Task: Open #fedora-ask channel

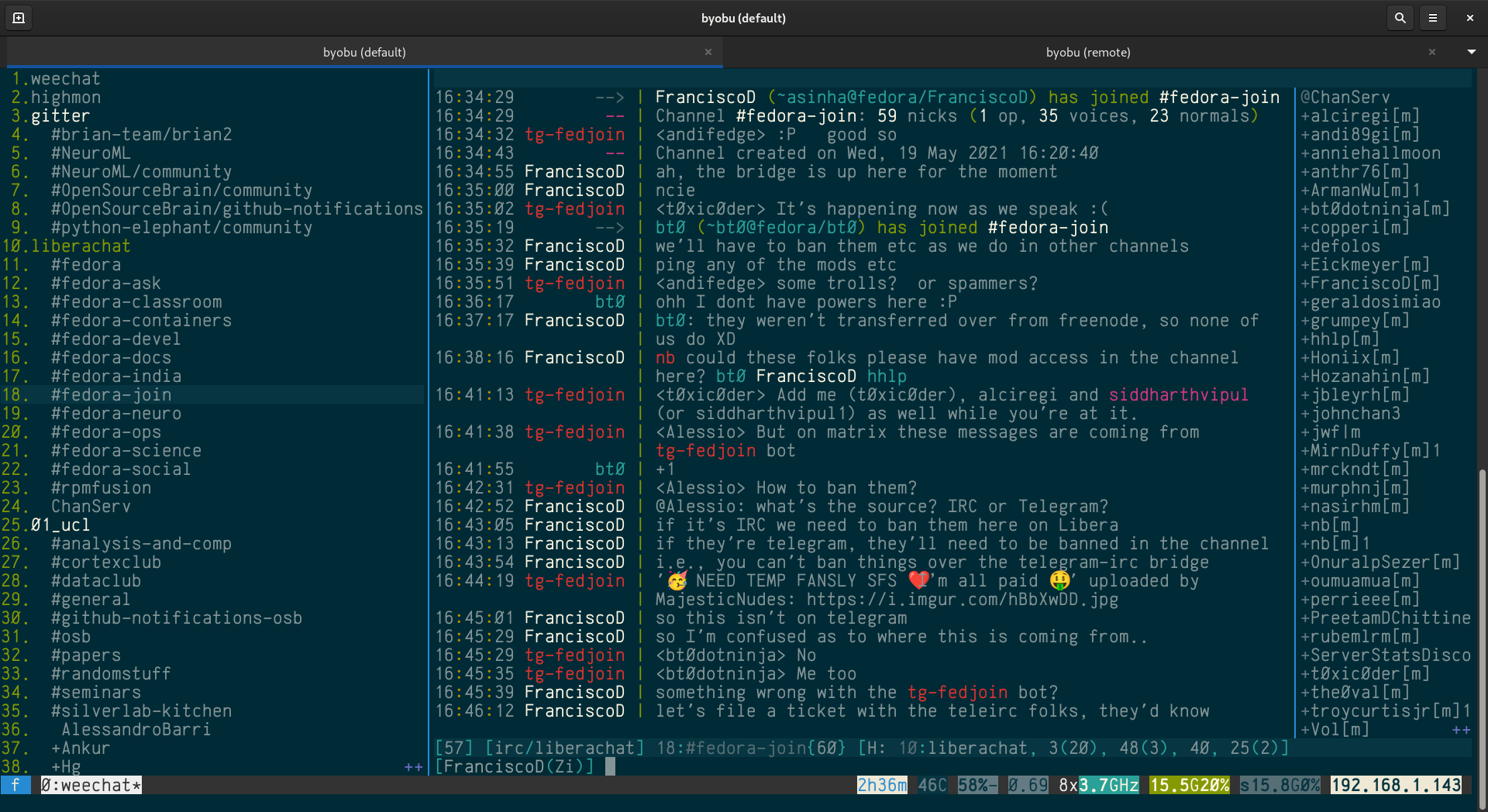Action: (106, 284)
